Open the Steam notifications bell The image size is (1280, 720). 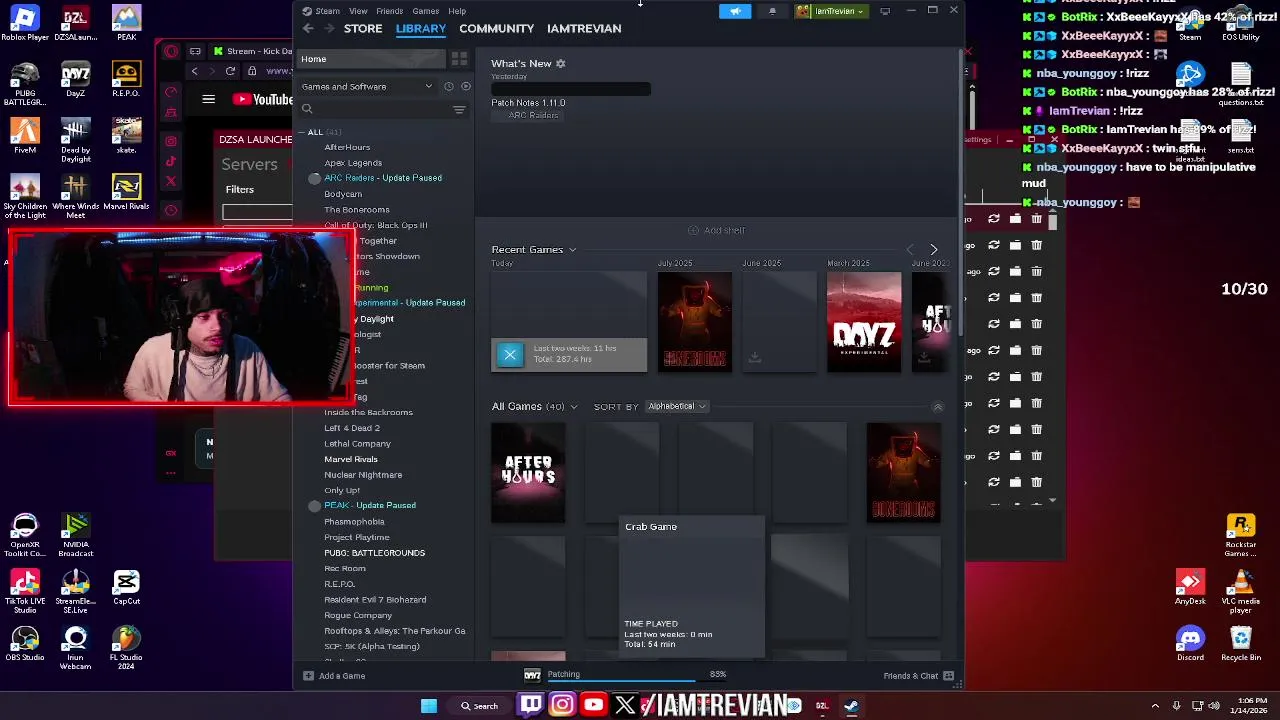(x=772, y=11)
